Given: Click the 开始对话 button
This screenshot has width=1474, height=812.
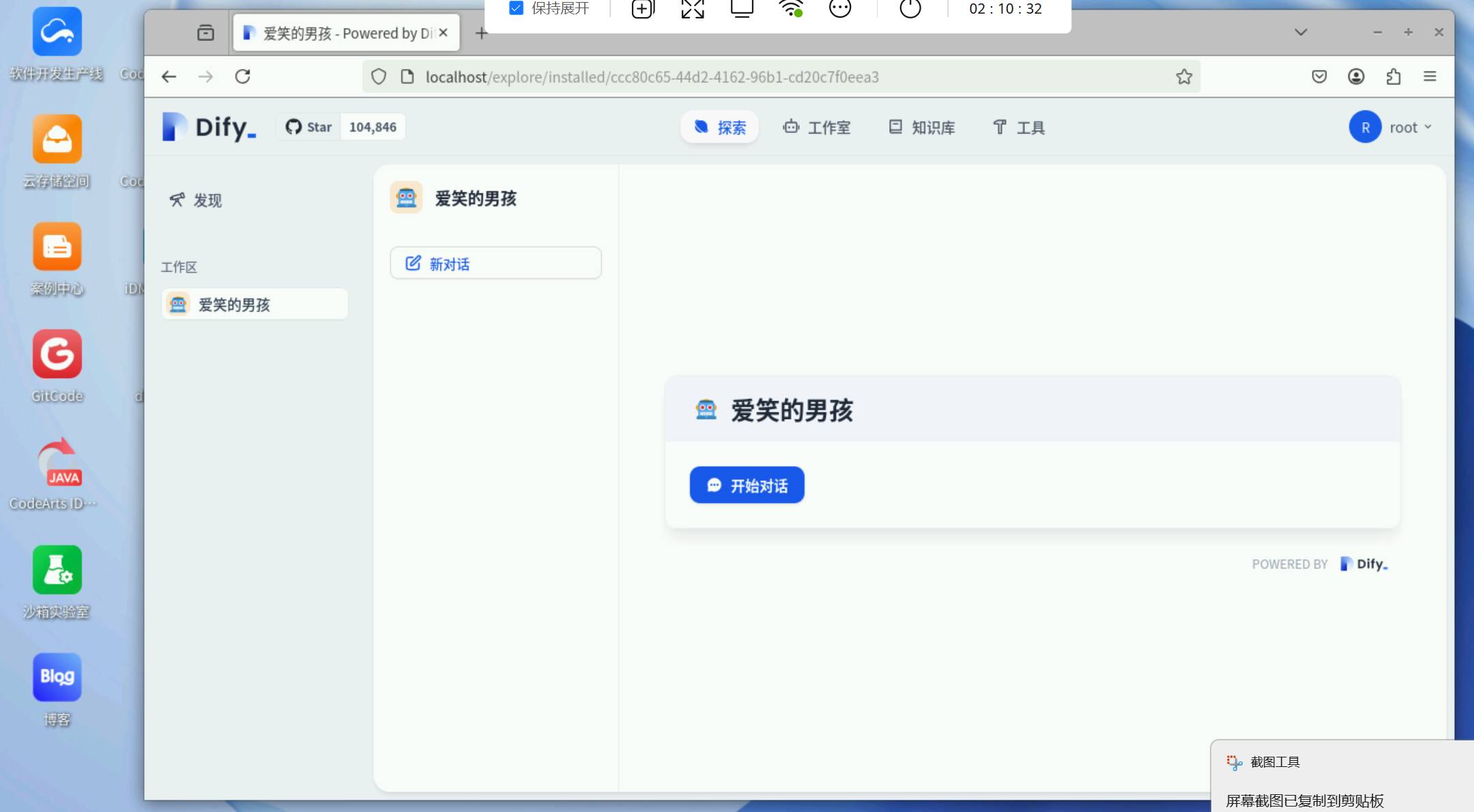Looking at the screenshot, I should pos(747,485).
